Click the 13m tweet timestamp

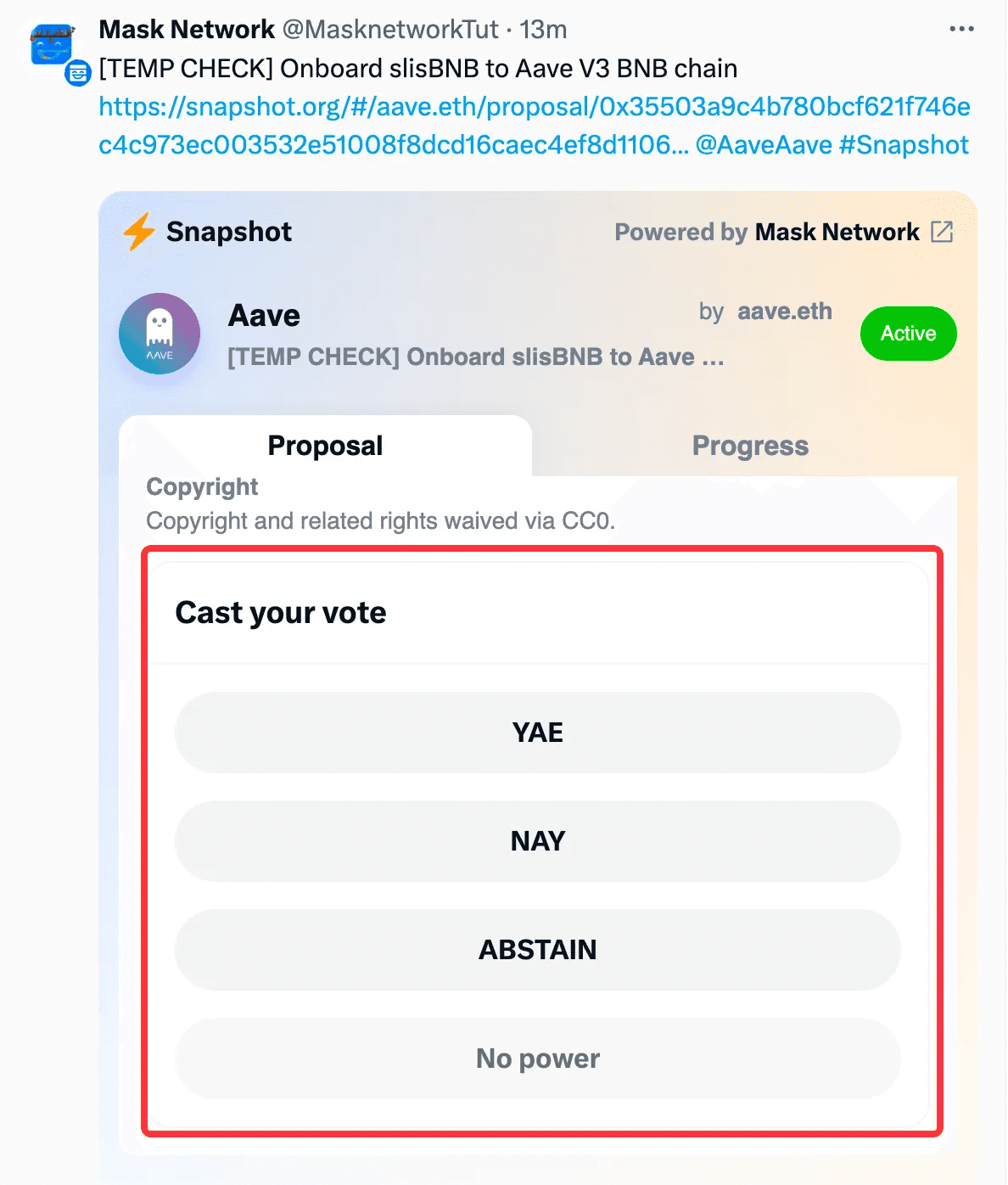543,30
